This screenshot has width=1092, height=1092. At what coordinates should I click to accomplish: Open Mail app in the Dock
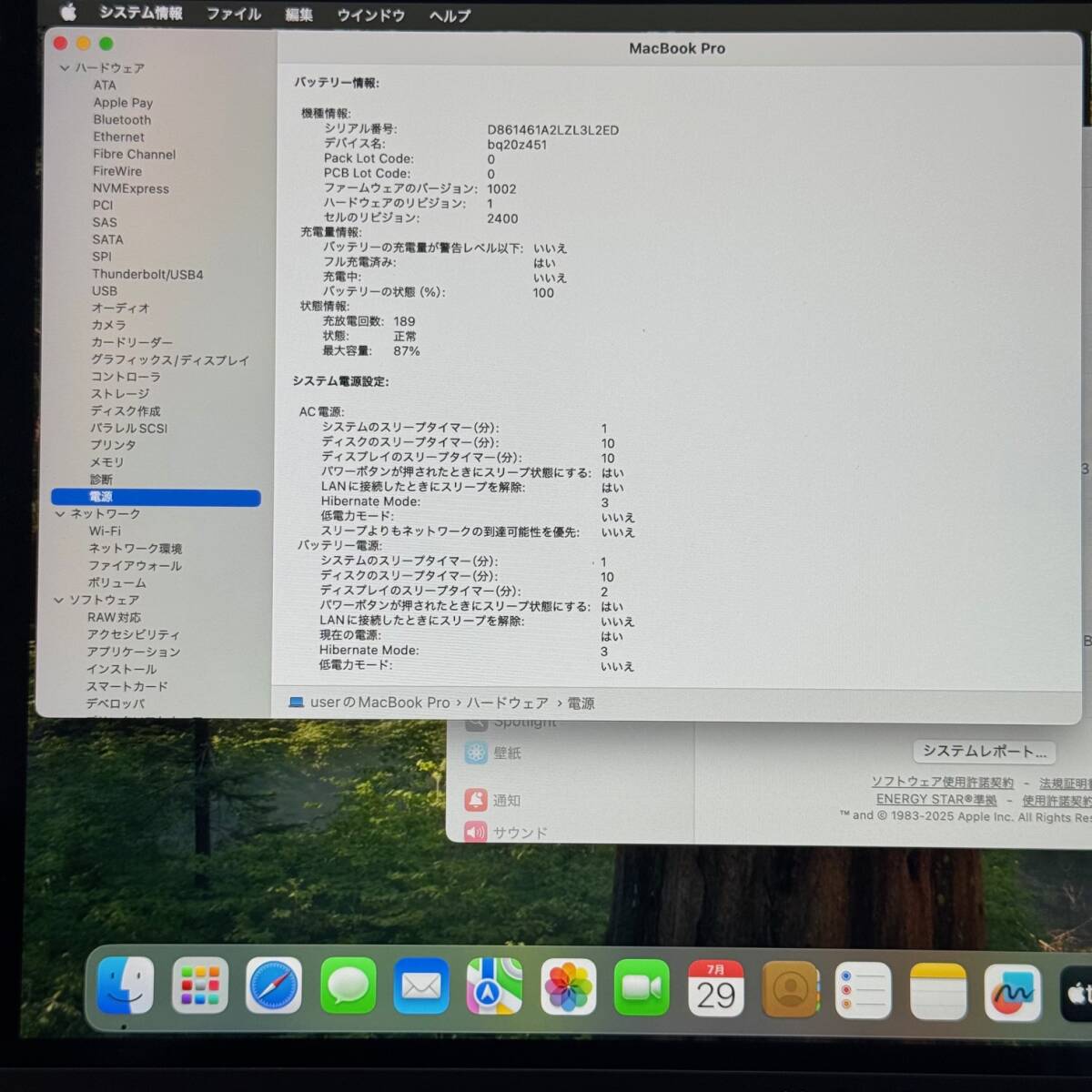[x=421, y=986]
